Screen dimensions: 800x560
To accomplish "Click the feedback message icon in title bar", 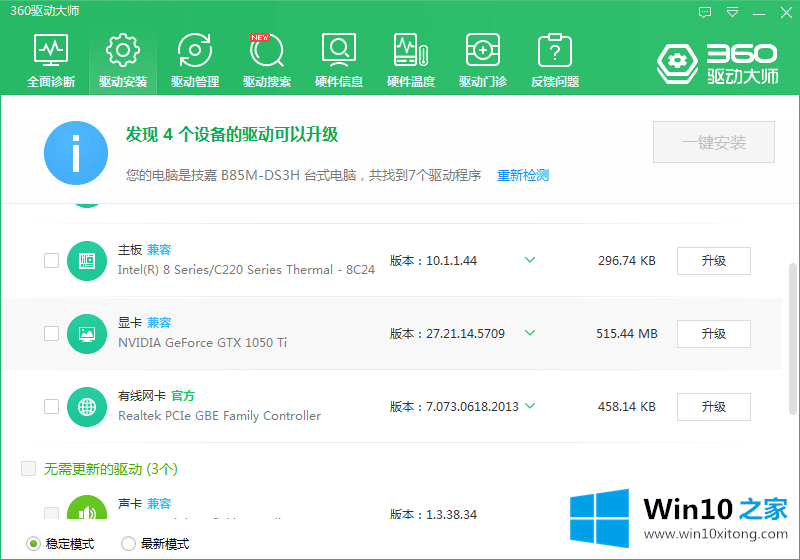I will [705, 12].
